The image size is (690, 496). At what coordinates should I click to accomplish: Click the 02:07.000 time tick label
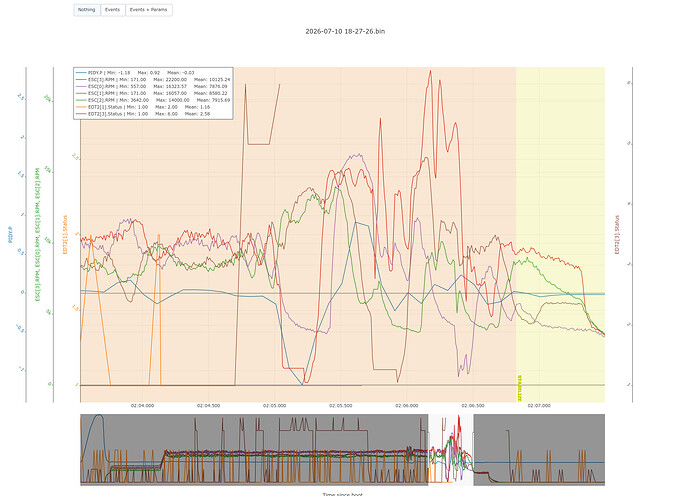[539, 406]
